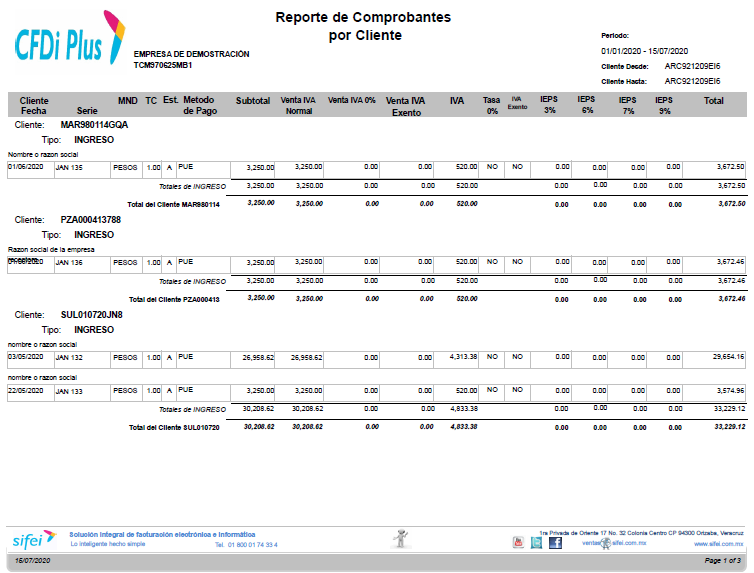The image size is (754, 573).
Task: Open the Facebook icon in the footer
Action: pos(555,543)
